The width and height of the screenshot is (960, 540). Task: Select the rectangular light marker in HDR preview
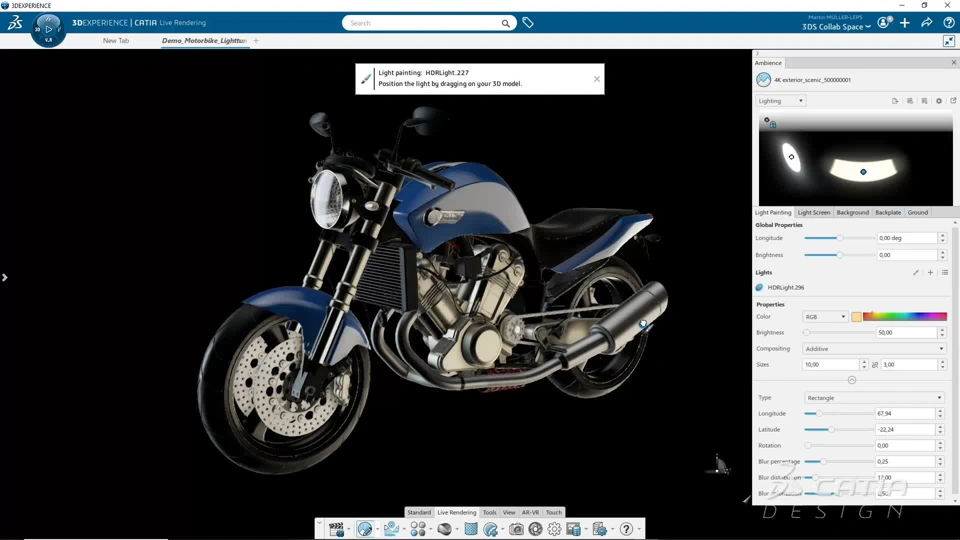click(x=863, y=170)
